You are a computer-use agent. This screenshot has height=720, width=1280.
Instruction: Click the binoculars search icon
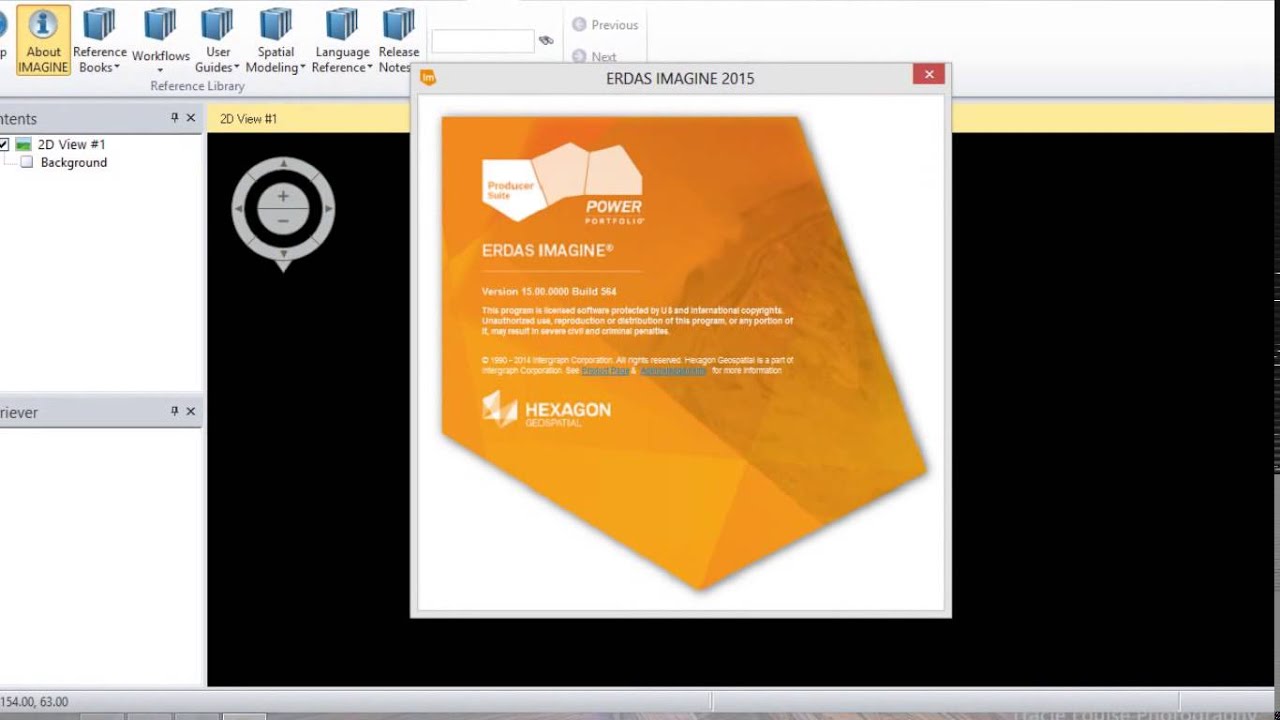[546, 41]
